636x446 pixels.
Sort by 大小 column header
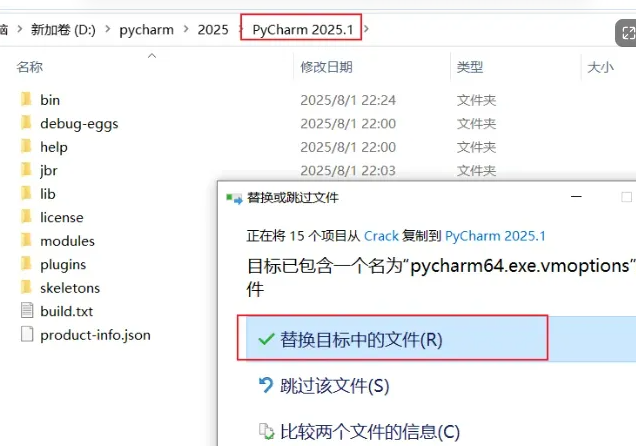(600, 67)
